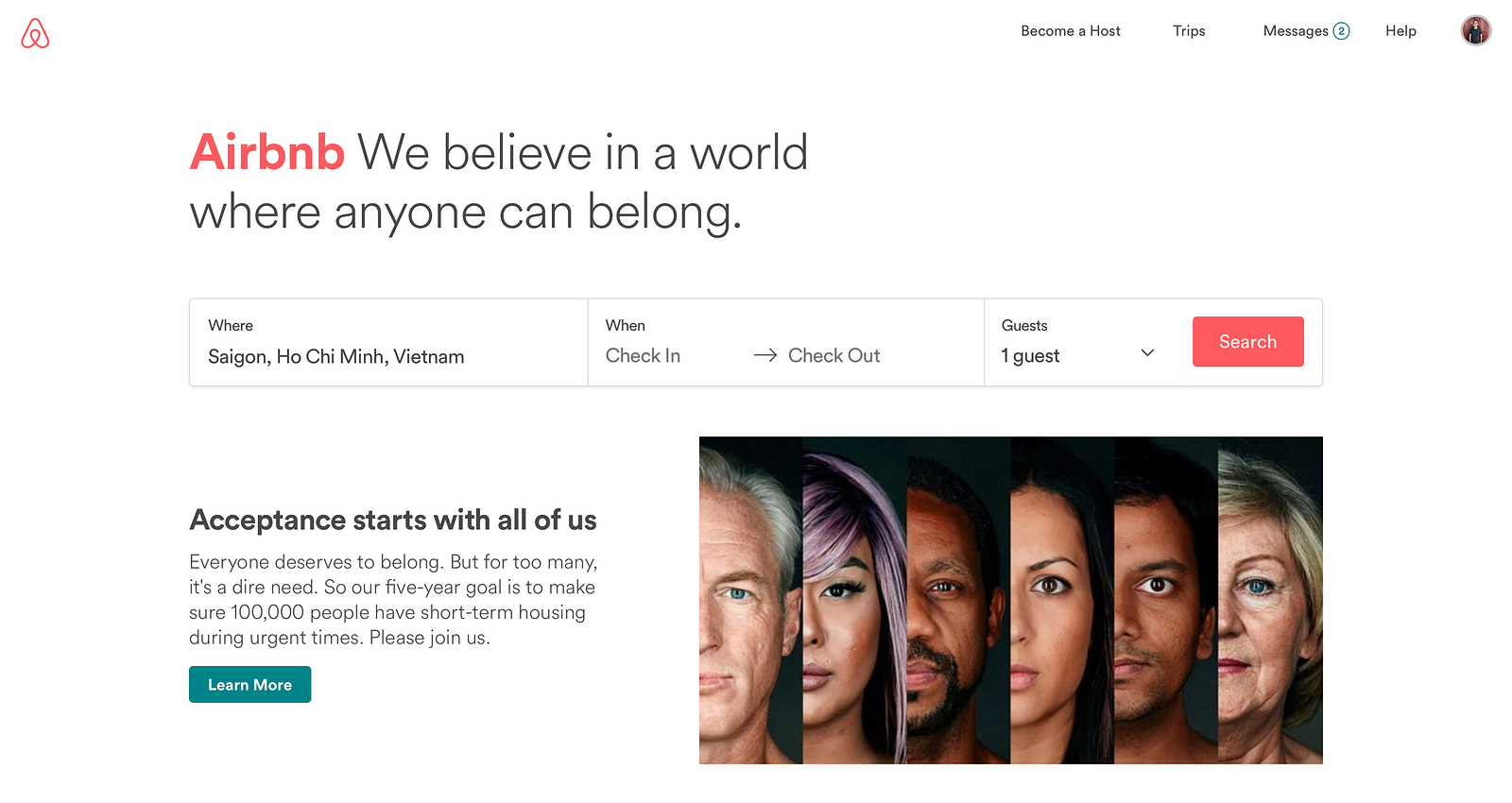Click the Learn More button
This screenshot has width=1512, height=803.
tap(249, 685)
